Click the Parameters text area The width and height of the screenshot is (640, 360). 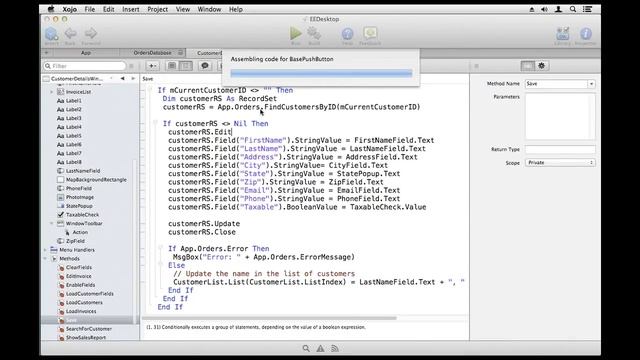point(560,116)
